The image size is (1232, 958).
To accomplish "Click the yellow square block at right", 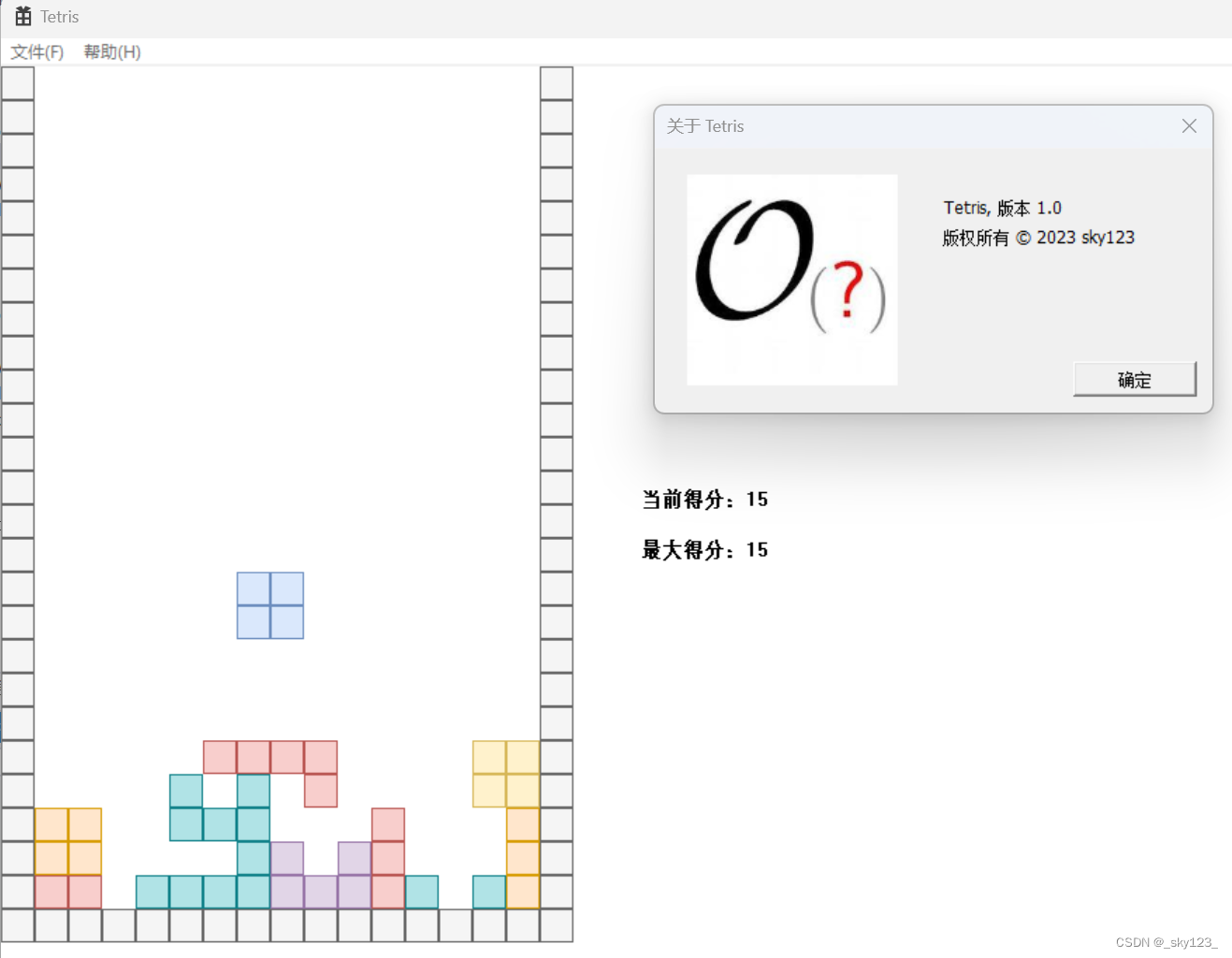I will (x=506, y=774).
